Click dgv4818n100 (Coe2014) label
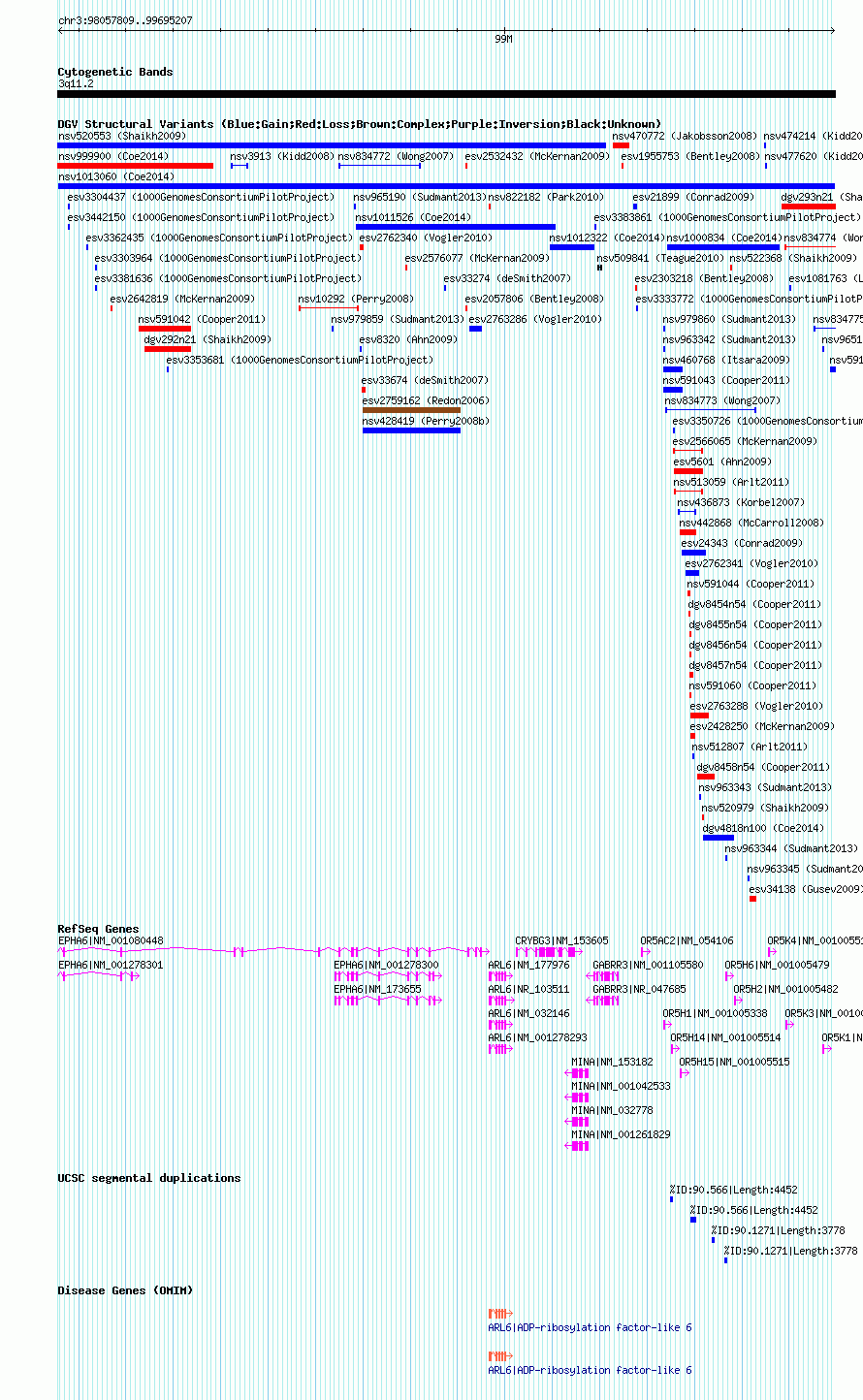 [763, 828]
